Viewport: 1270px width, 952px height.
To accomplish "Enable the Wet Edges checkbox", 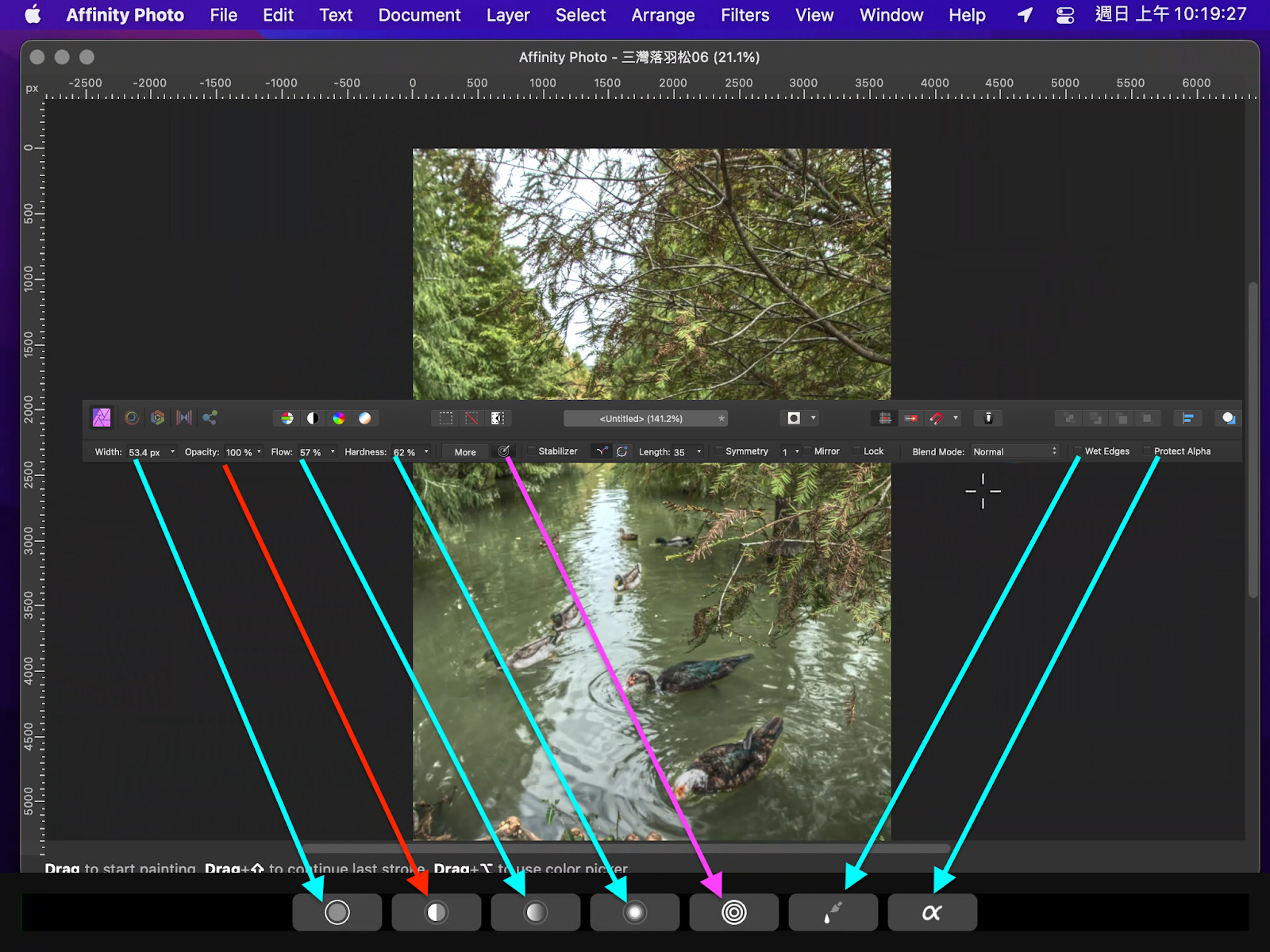I will 1079,451.
